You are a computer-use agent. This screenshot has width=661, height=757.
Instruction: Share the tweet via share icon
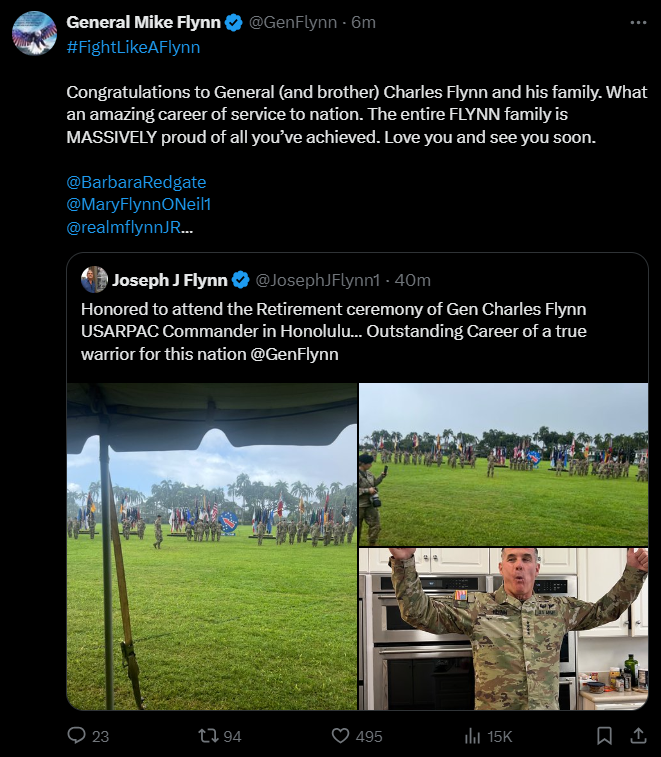click(638, 736)
